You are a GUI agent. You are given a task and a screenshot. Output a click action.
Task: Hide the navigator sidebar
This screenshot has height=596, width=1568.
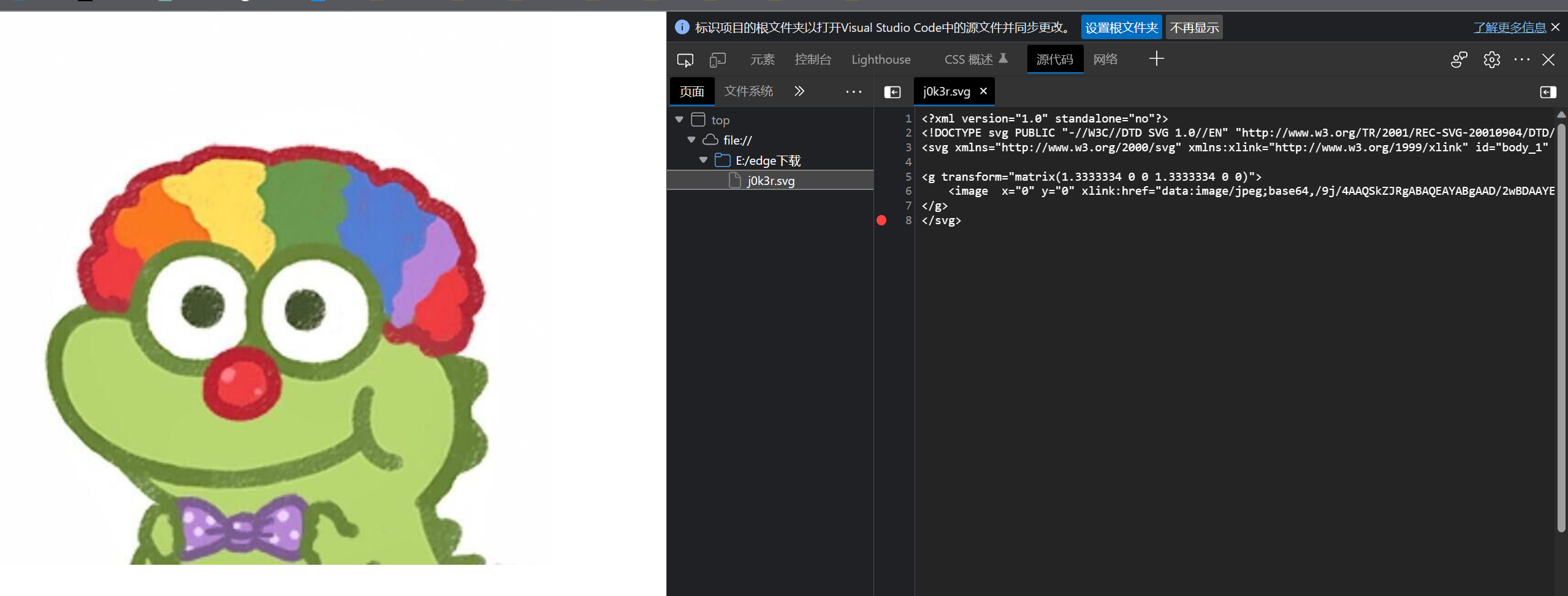[x=892, y=92]
